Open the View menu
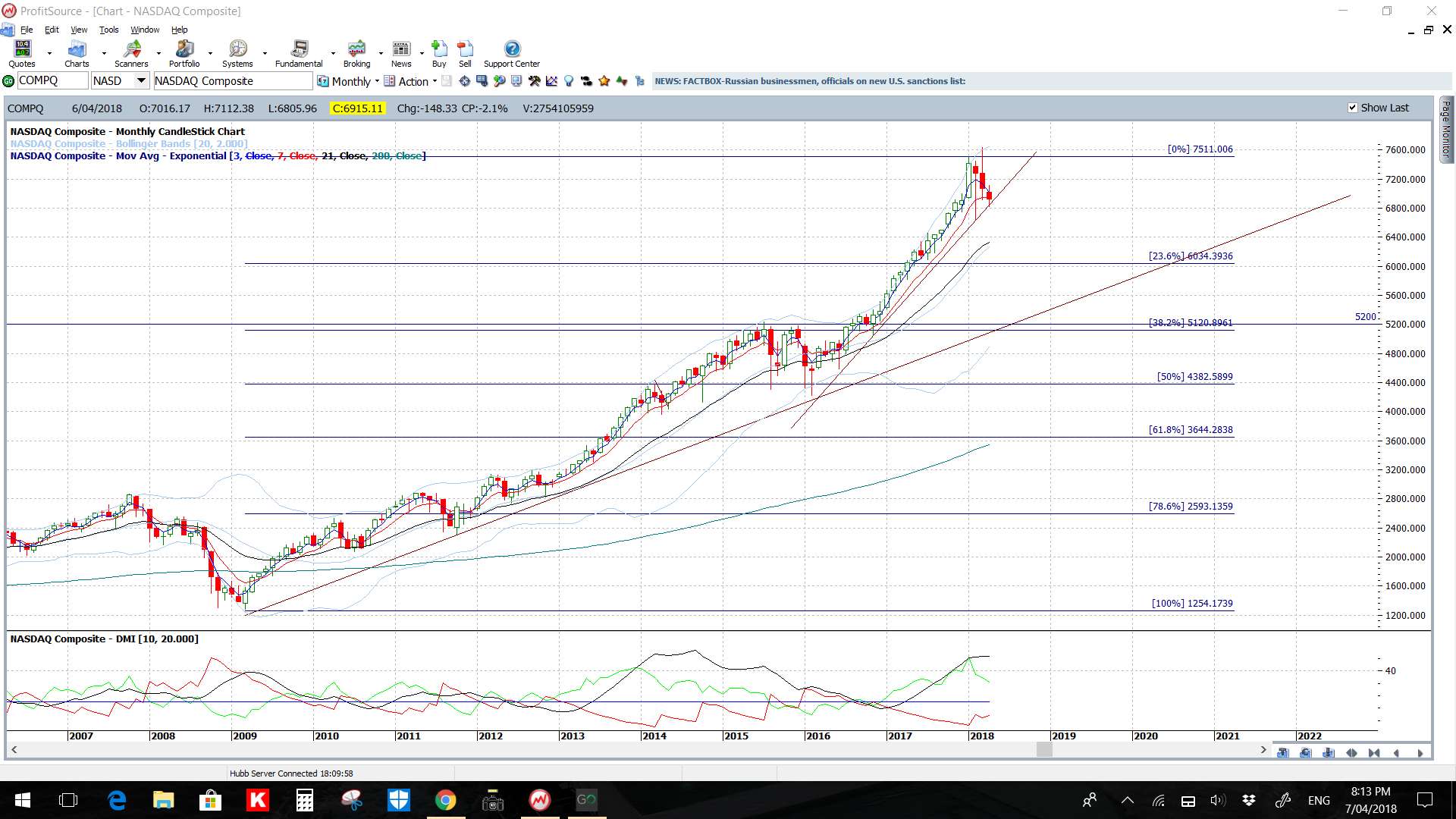This screenshot has width=1456, height=819. pyautogui.click(x=79, y=30)
